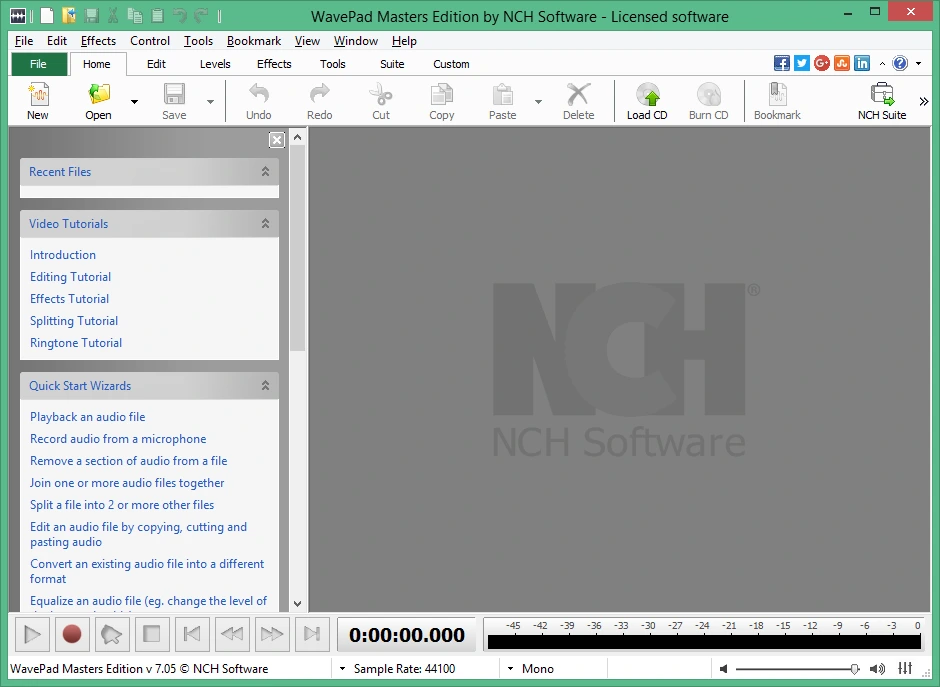This screenshot has width=940, height=687.
Task: Click the Delete X icon
Action: [579, 95]
